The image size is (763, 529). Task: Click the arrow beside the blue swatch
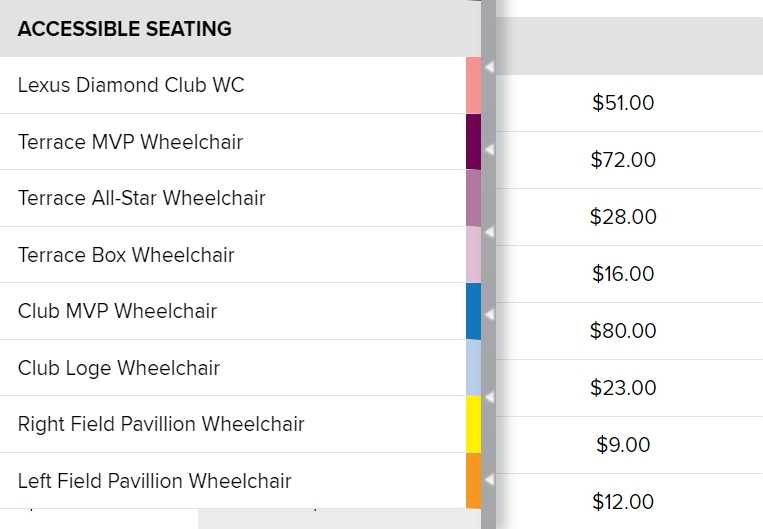[x=490, y=315]
